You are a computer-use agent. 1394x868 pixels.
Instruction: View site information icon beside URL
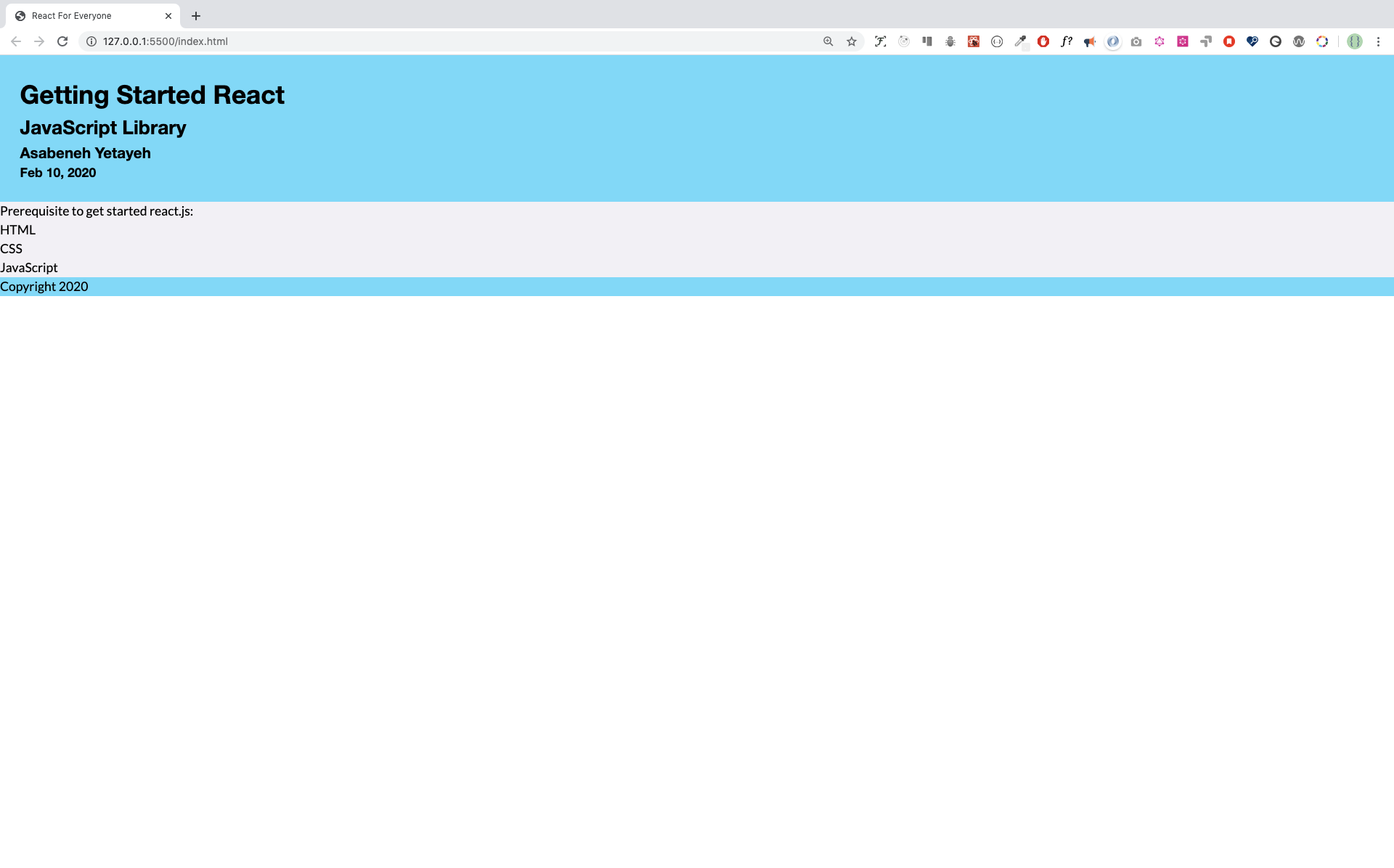pos(91,41)
